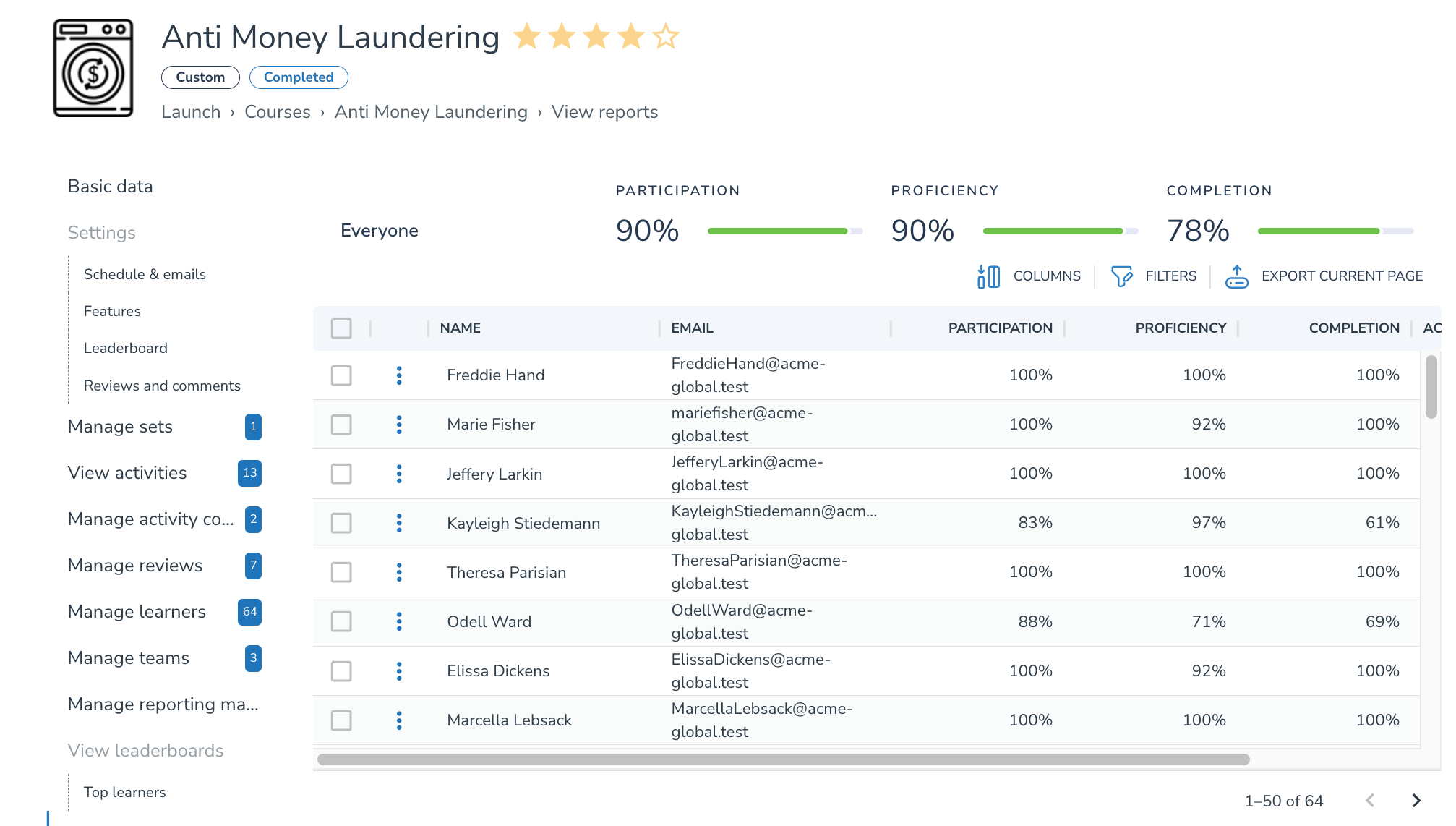
Task: Open the Features settings page
Action: [112, 311]
